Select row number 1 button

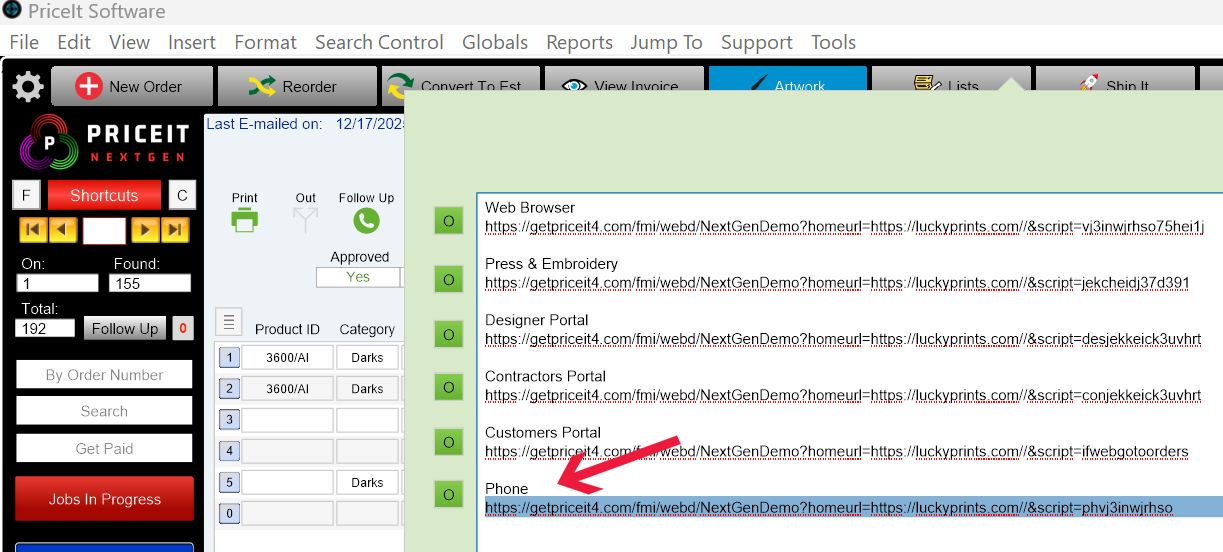point(229,357)
